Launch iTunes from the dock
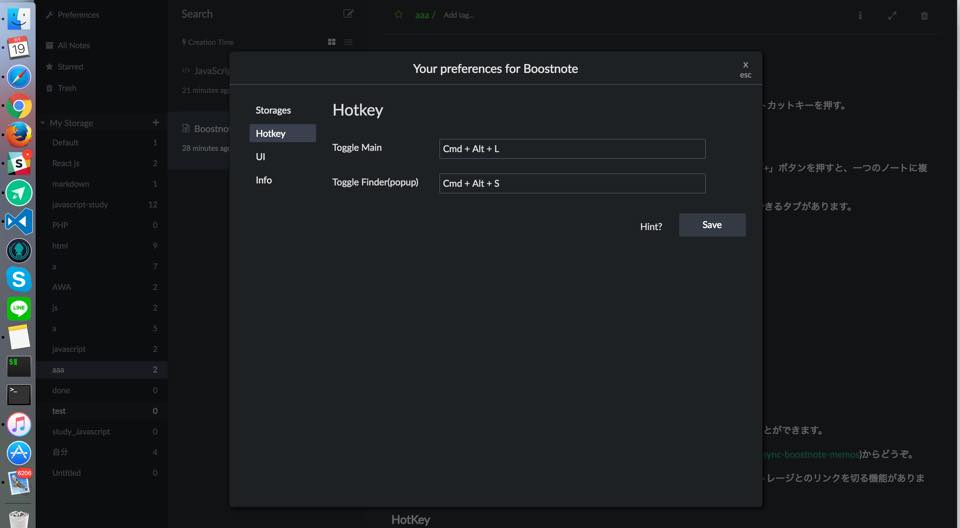The height and width of the screenshot is (528, 960). (x=18, y=424)
